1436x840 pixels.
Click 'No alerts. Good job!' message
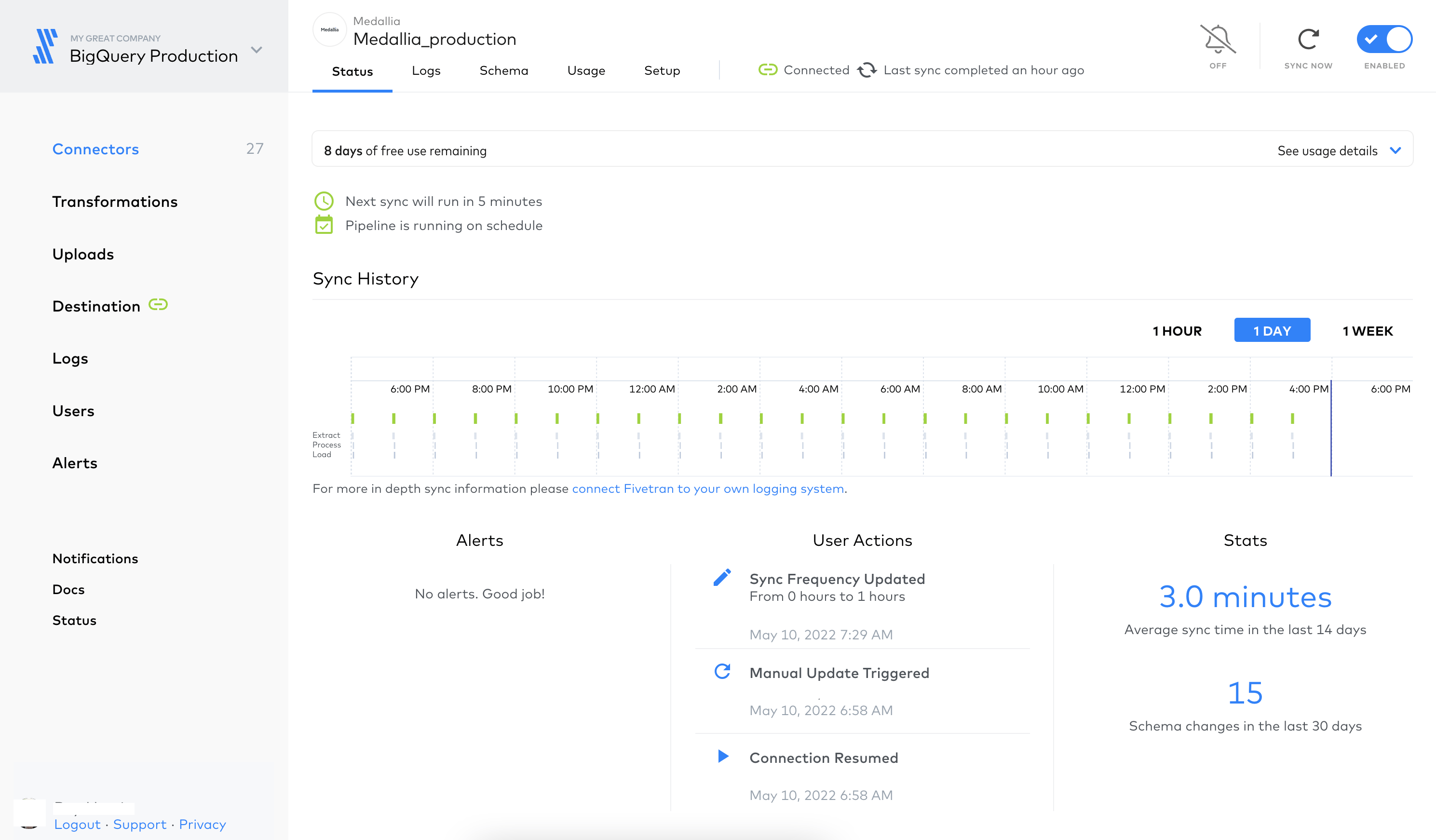480,594
